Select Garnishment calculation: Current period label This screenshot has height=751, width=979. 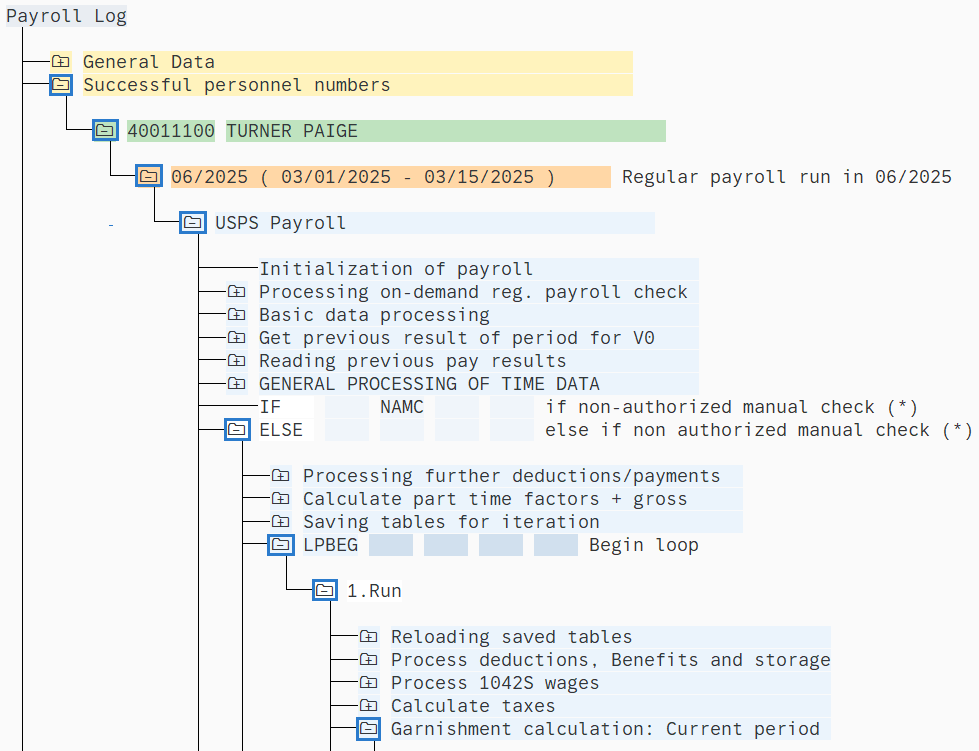click(605, 729)
